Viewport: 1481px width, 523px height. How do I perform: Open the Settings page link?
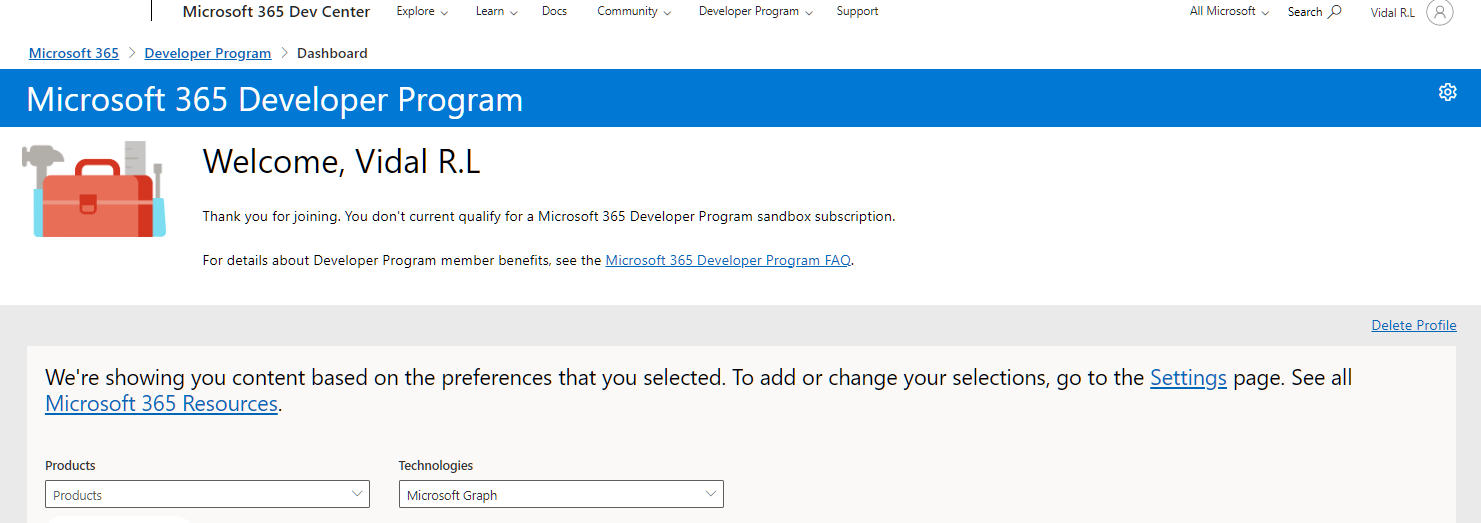pos(1188,378)
